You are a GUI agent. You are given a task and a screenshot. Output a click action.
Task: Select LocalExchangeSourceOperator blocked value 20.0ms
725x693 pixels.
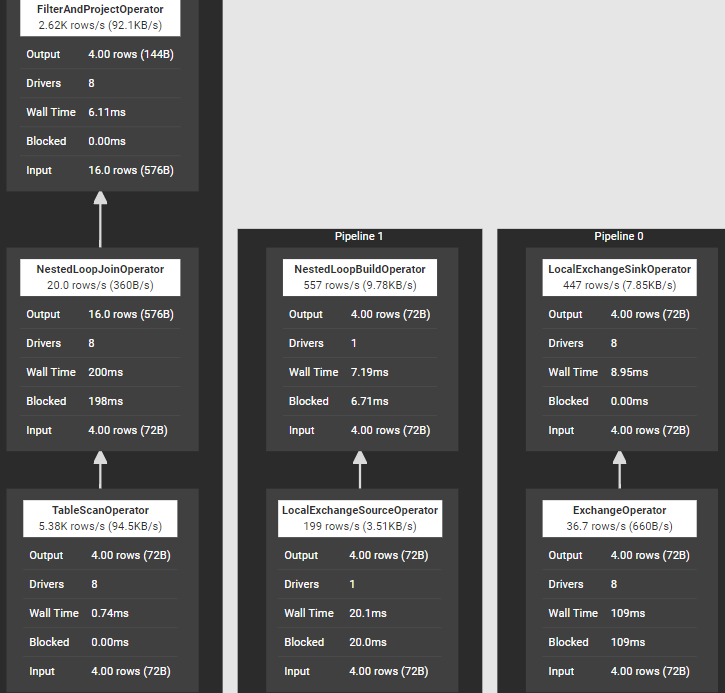pos(368,642)
